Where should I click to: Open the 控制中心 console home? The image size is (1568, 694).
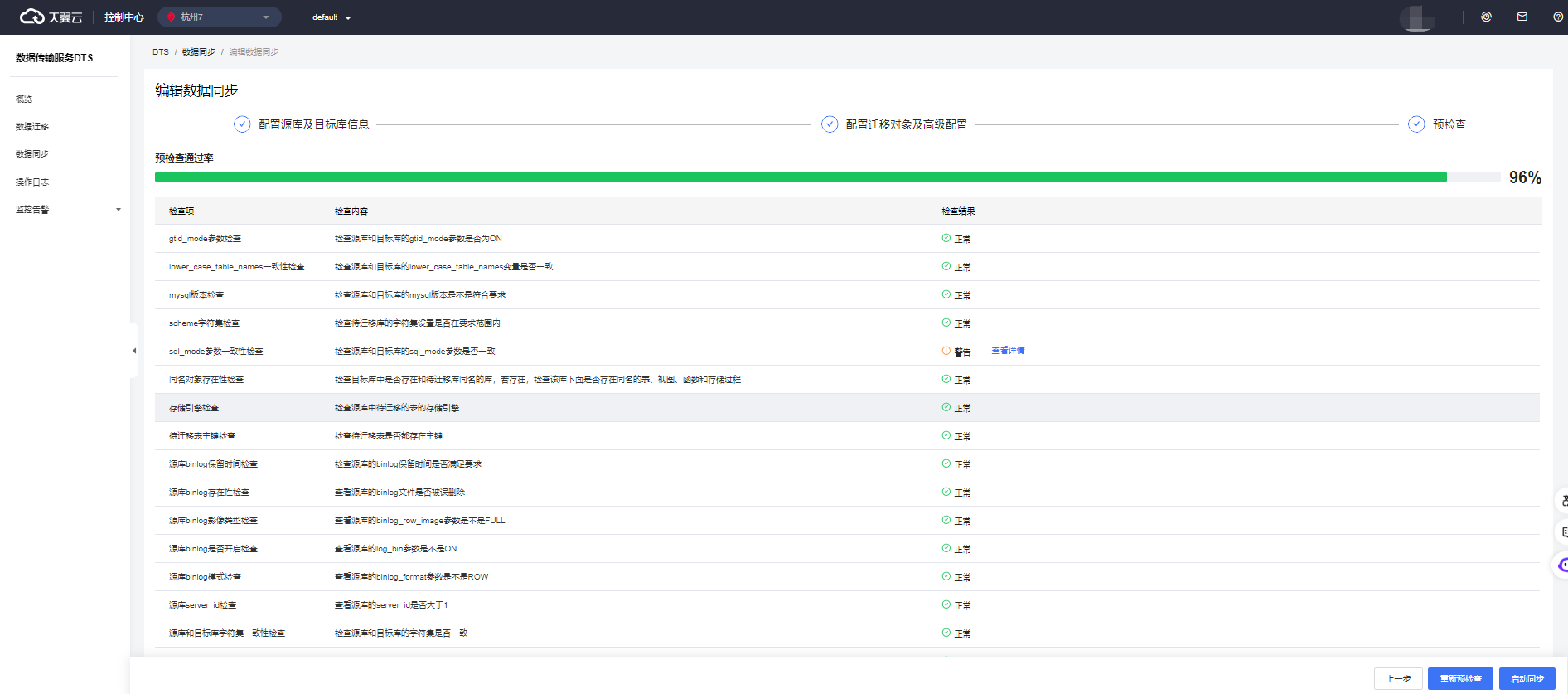pyautogui.click(x=123, y=17)
